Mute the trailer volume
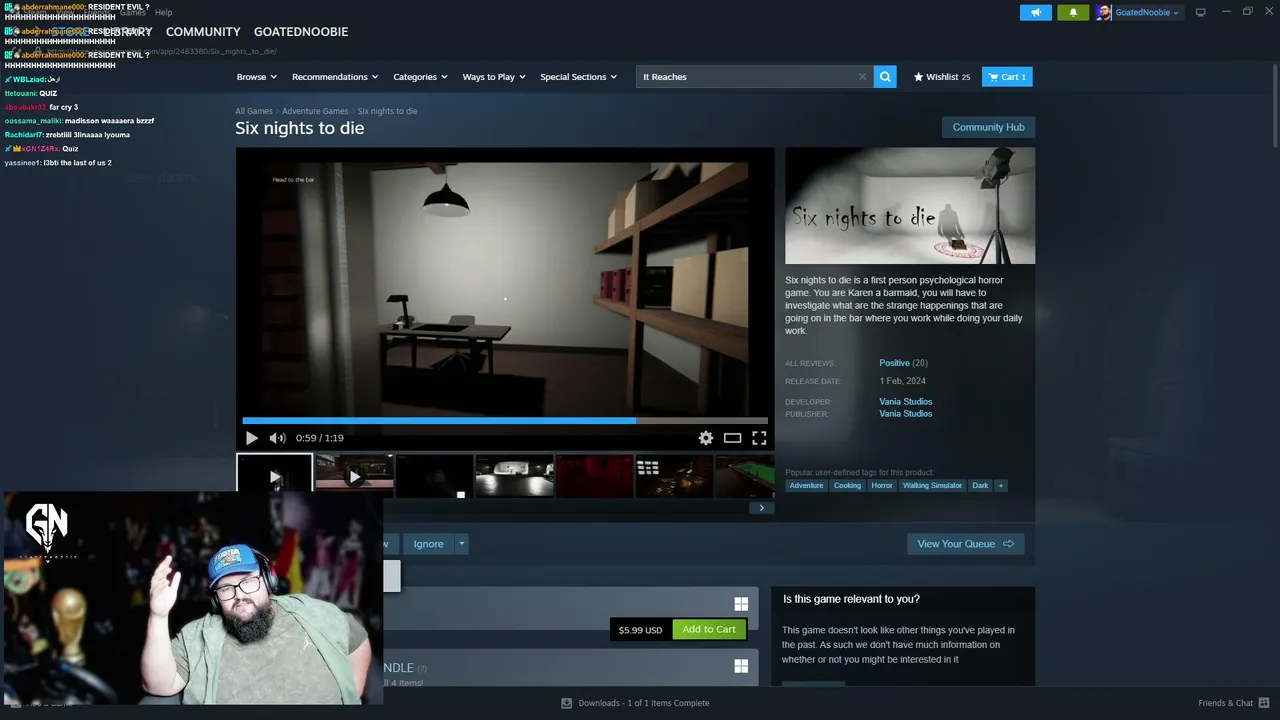Image resolution: width=1280 pixels, height=720 pixels. [277, 438]
